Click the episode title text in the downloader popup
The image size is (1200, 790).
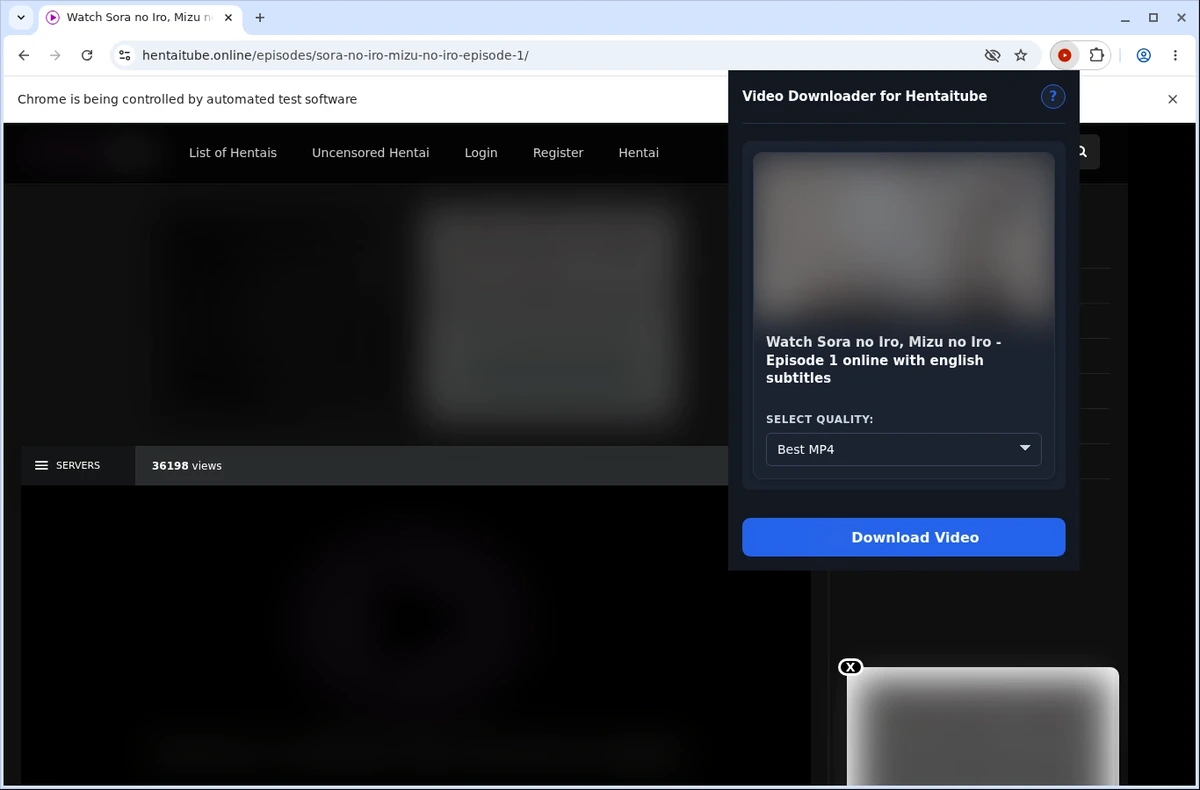884,360
